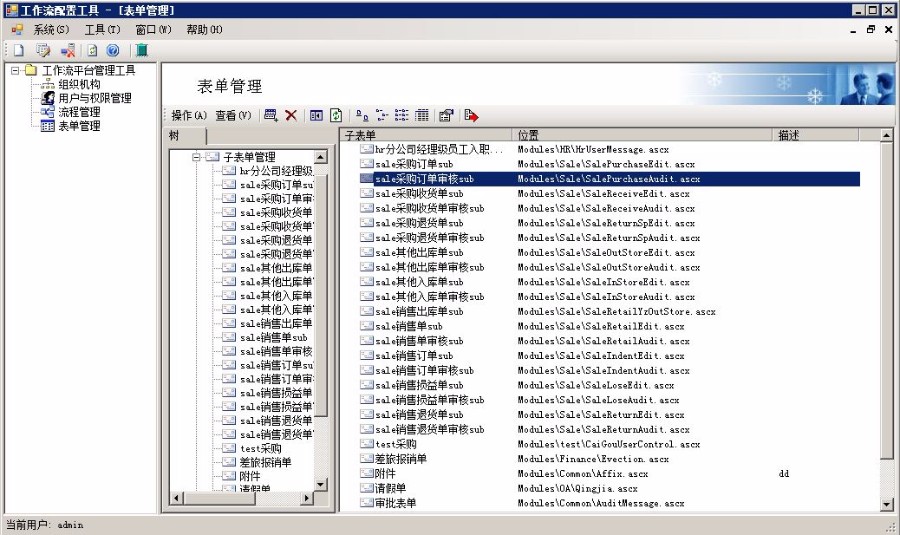Switch to the 树 tab
900x535 pixels.
point(185,135)
